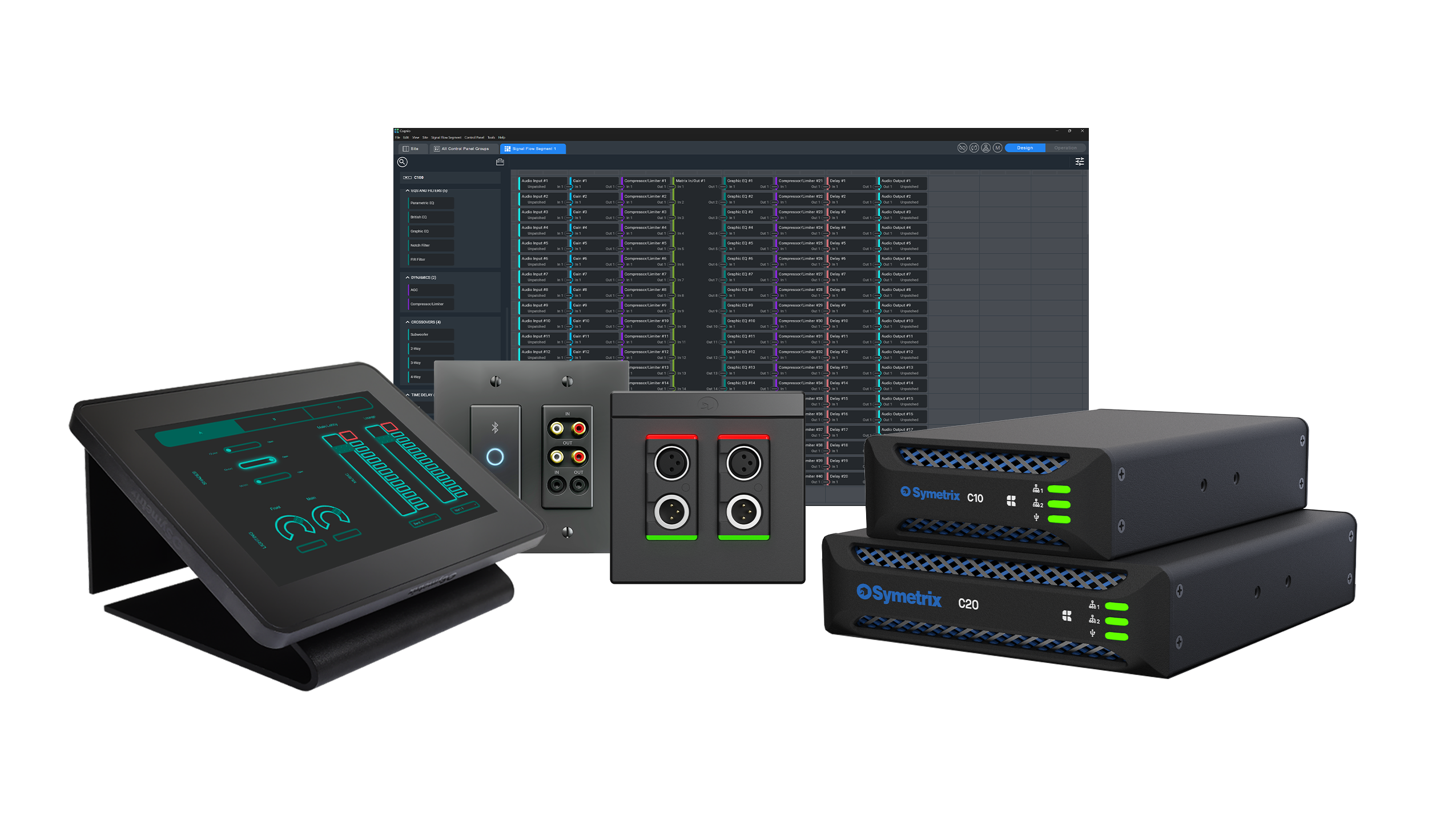Click the sync refresh circle icon
This screenshot has height=819, width=1456.
[974, 148]
